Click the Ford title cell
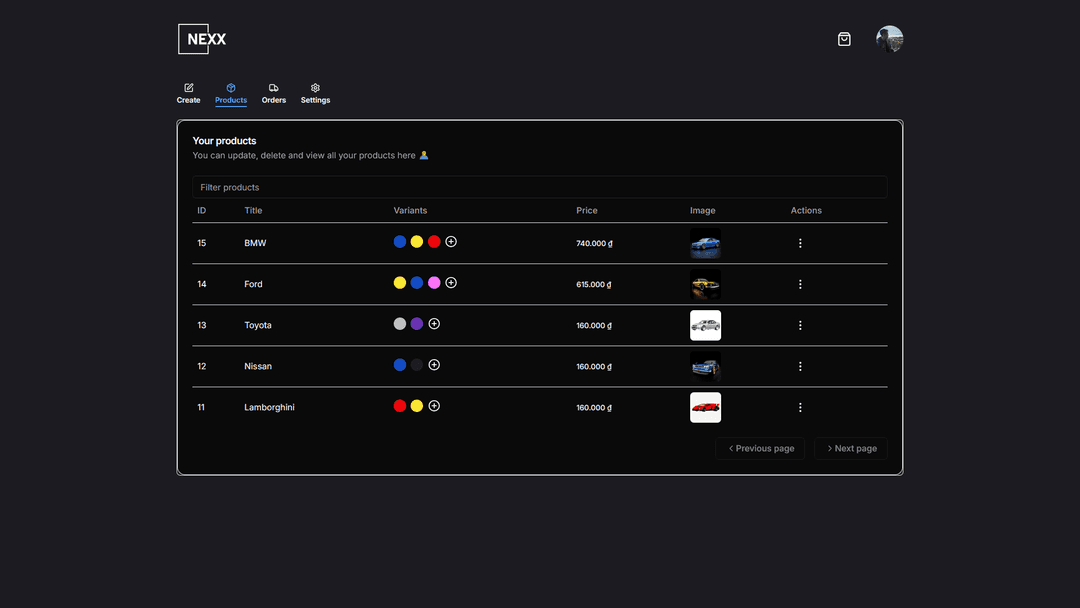Viewport: 1080px width, 608px height. (253, 284)
